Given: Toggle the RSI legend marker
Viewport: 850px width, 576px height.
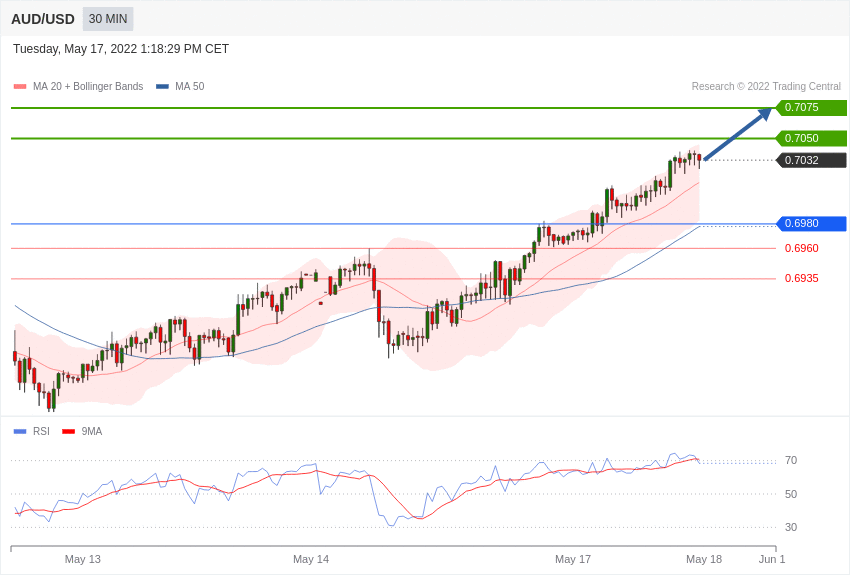Looking at the screenshot, I should [x=20, y=432].
